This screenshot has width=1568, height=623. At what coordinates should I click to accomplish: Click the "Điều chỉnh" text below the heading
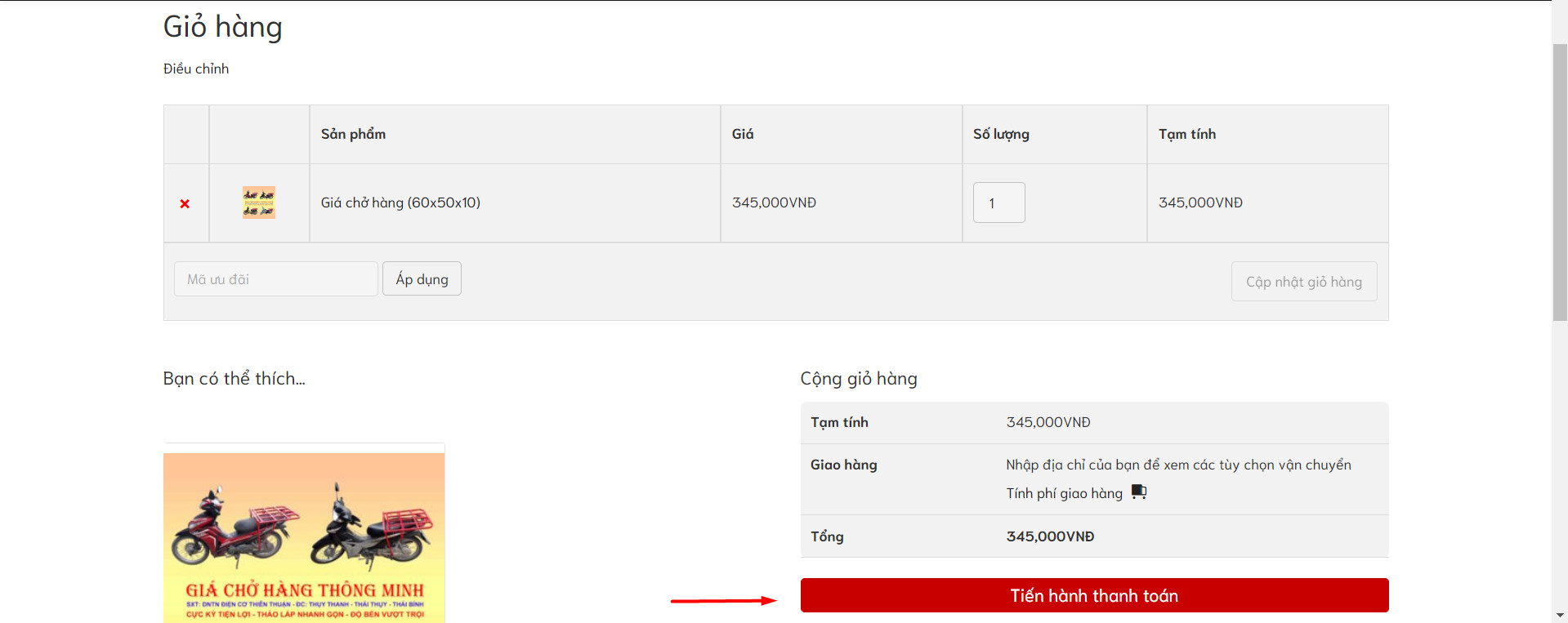pos(196,69)
